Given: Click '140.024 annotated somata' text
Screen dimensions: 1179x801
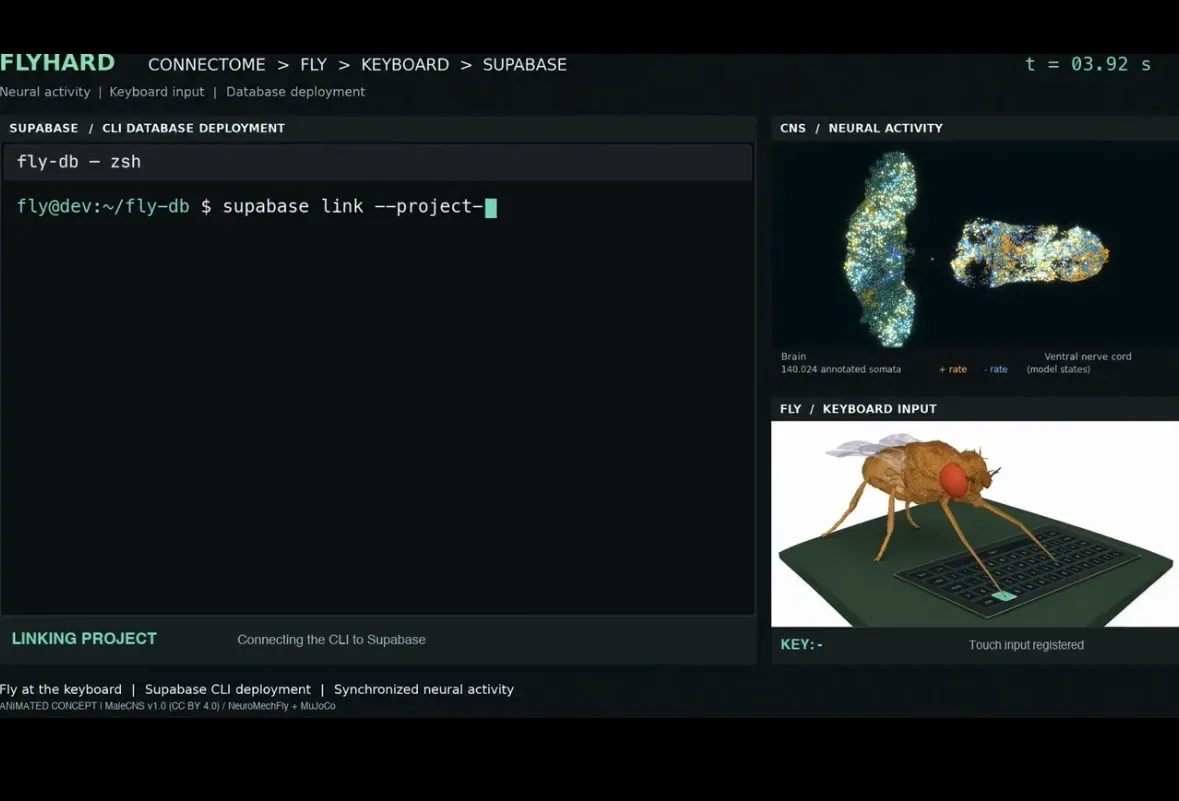Looking at the screenshot, I should click(x=841, y=369).
